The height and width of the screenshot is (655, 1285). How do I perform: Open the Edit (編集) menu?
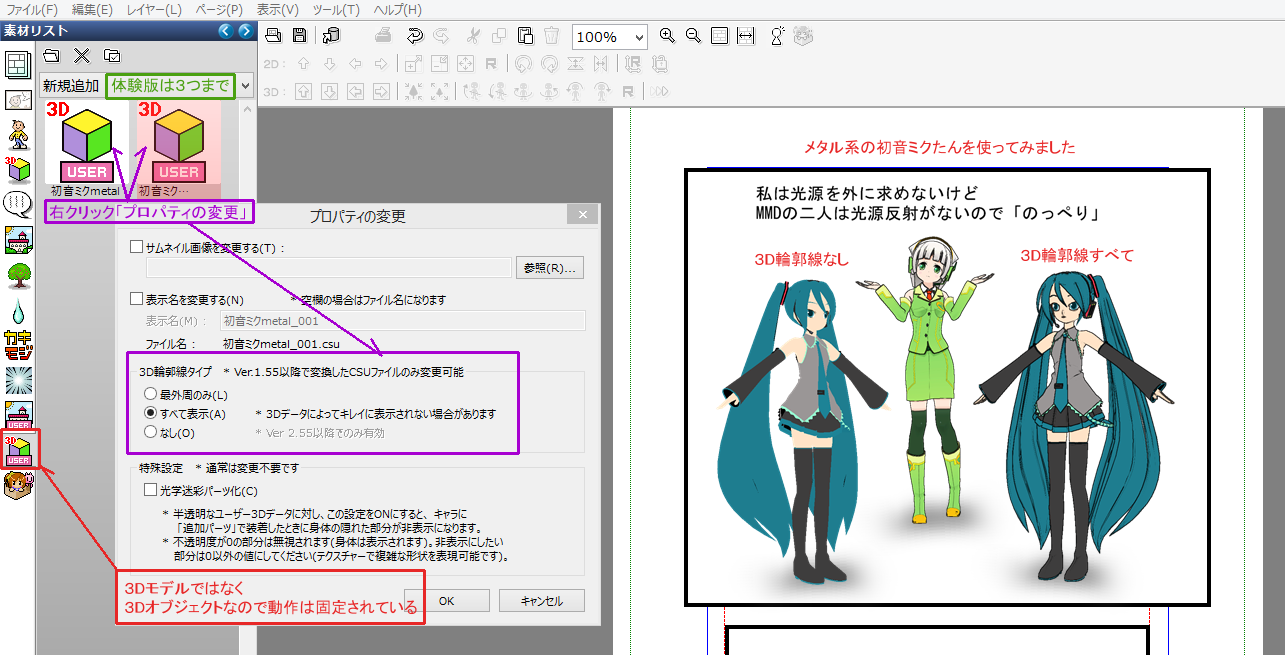(x=92, y=9)
